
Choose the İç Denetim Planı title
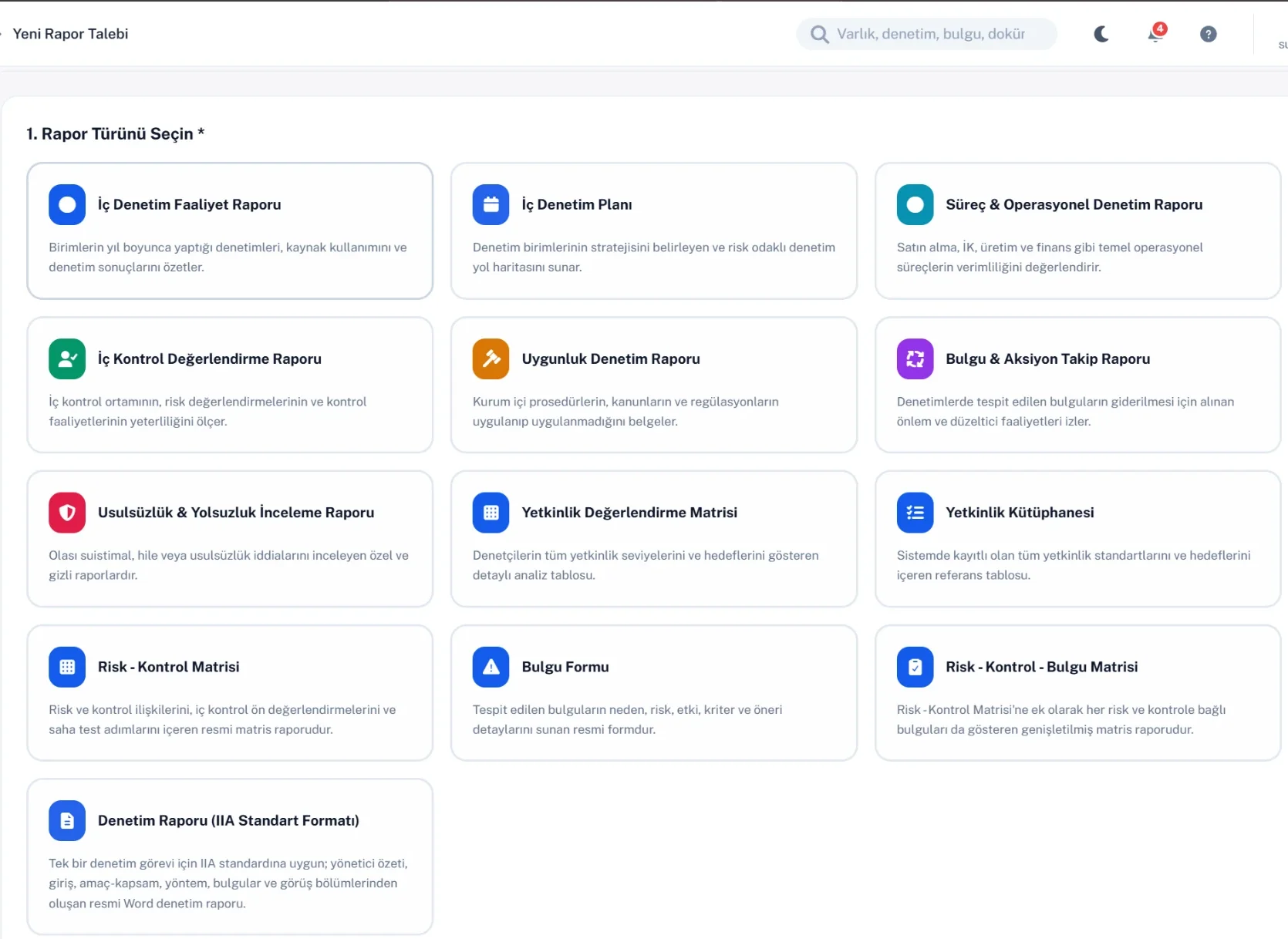pyautogui.click(x=577, y=204)
